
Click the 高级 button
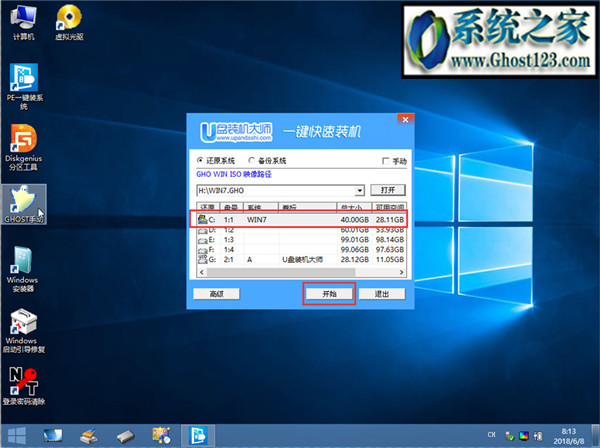click(217, 294)
